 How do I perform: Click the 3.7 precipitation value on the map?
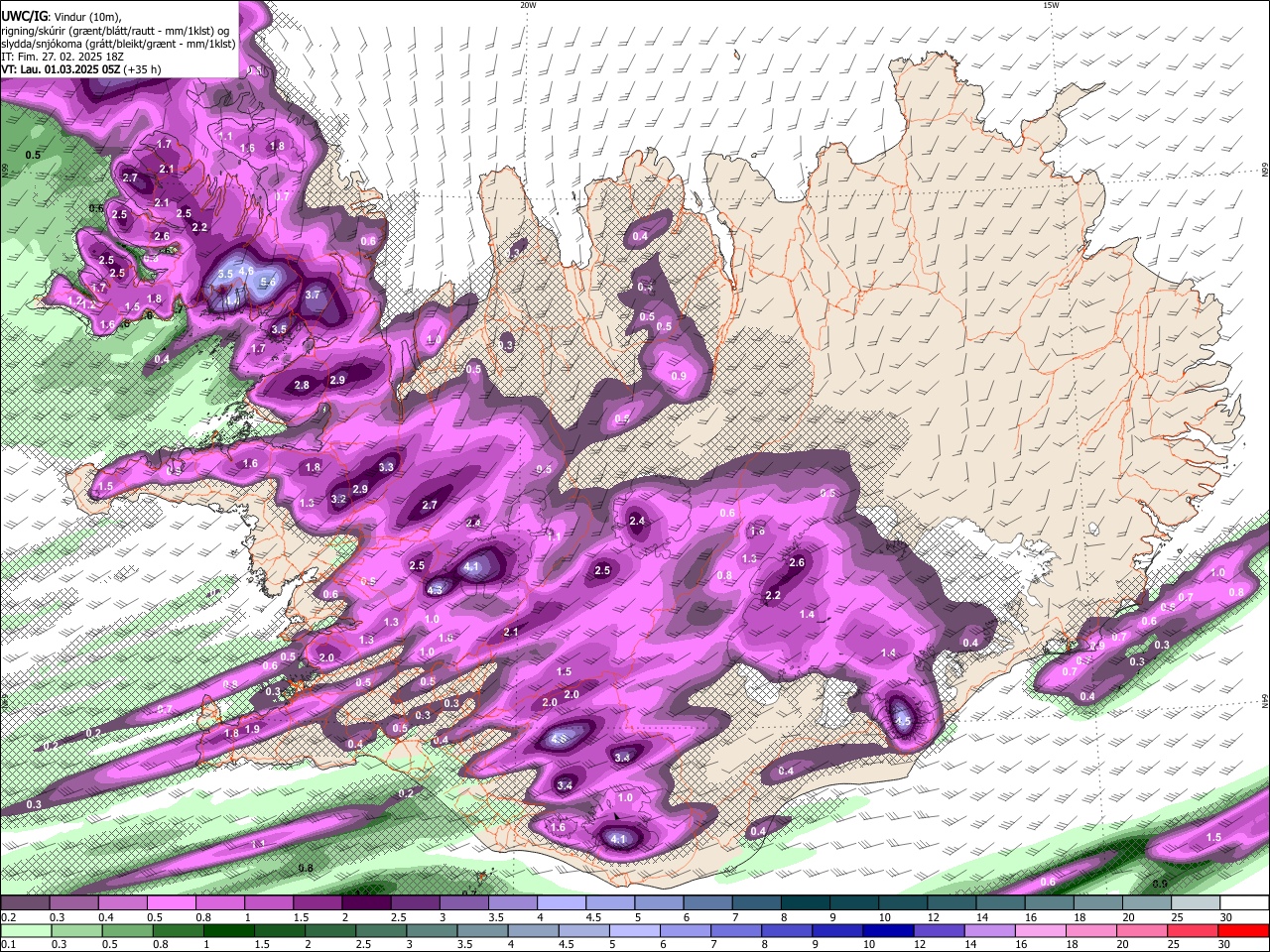click(313, 295)
